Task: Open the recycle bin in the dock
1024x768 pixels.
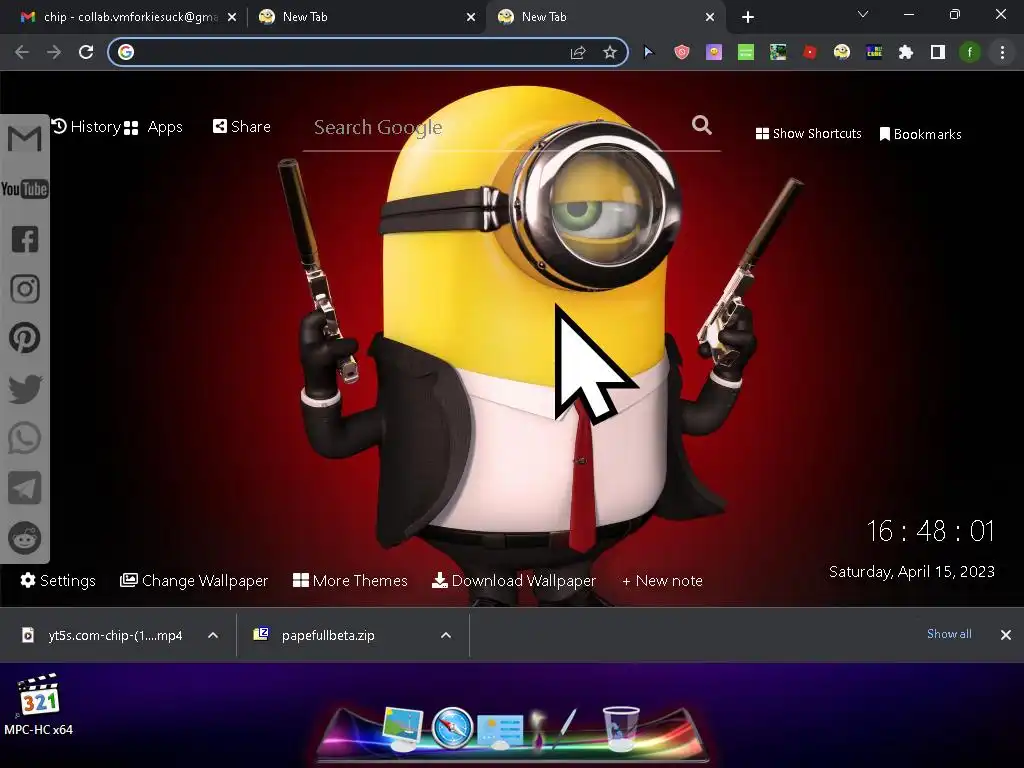Action: click(x=620, y=728)
